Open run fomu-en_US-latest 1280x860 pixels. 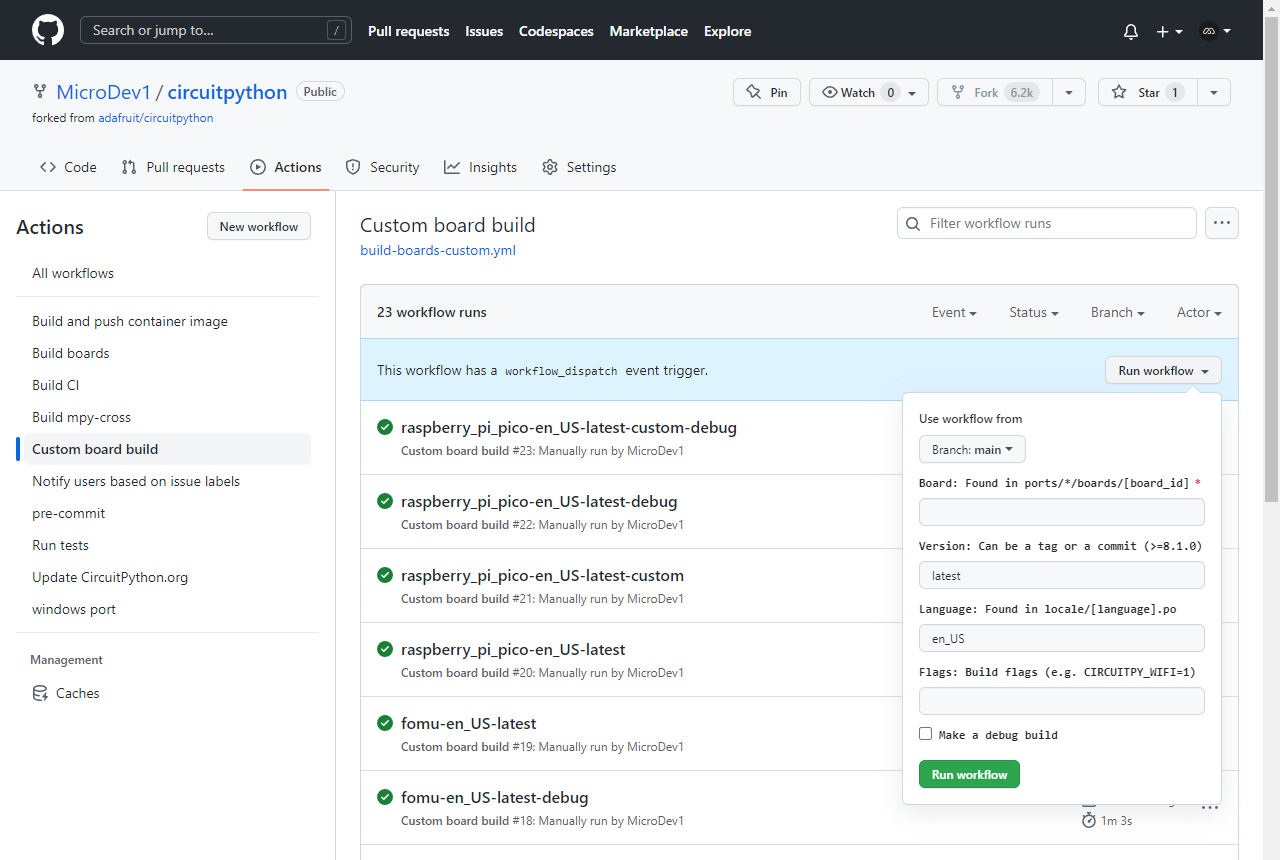(x=469, y=723)
